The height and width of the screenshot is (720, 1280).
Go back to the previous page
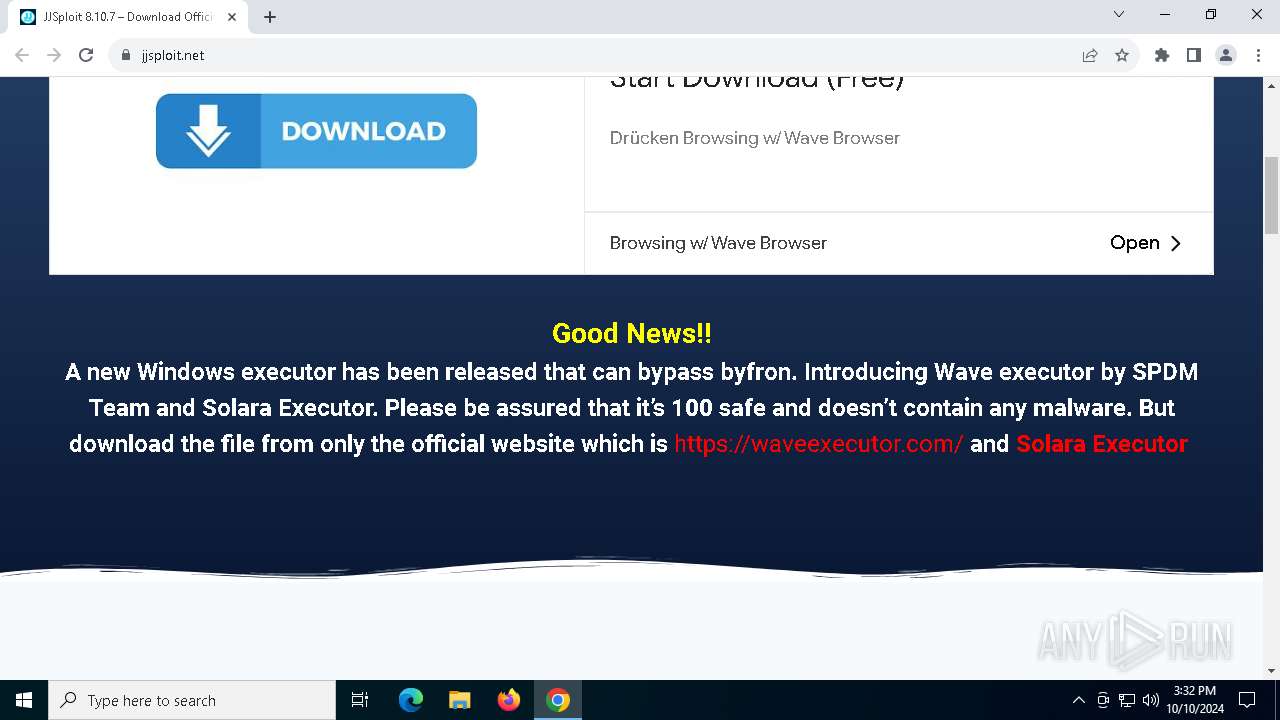tap(22, 55)
